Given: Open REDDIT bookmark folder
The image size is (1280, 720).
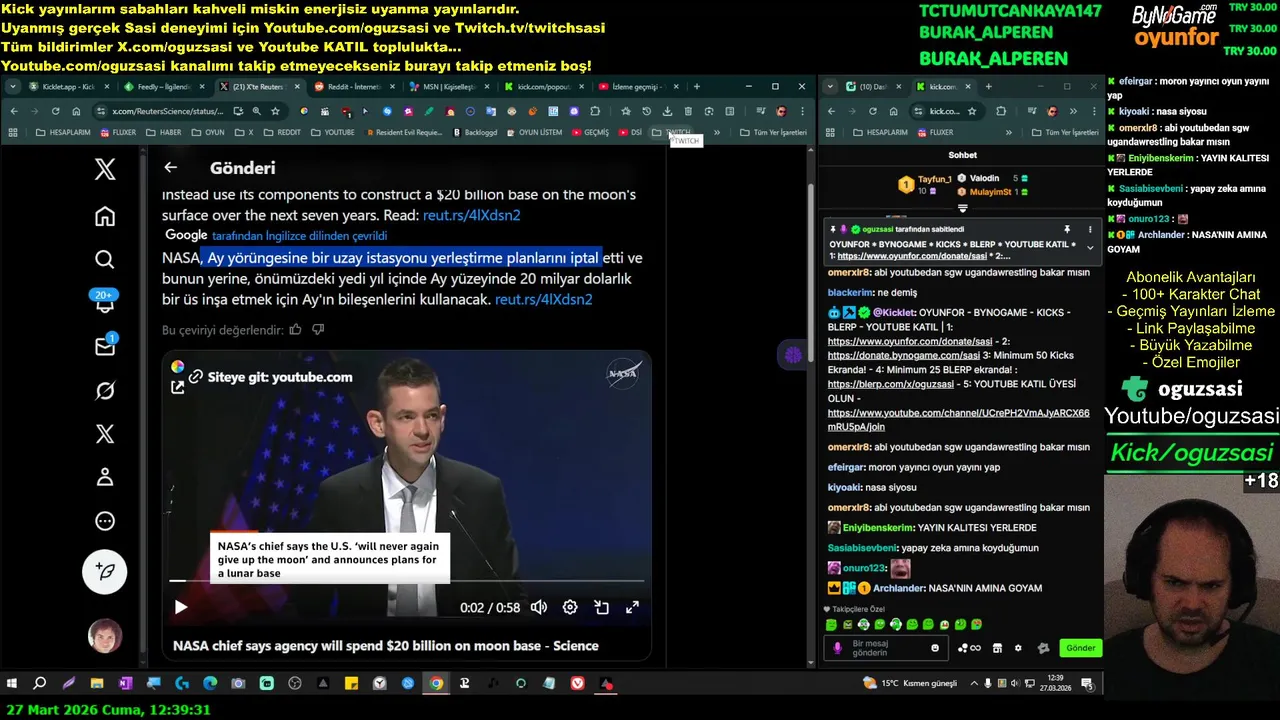Looking at the screenshot, I should pos(282,132).
